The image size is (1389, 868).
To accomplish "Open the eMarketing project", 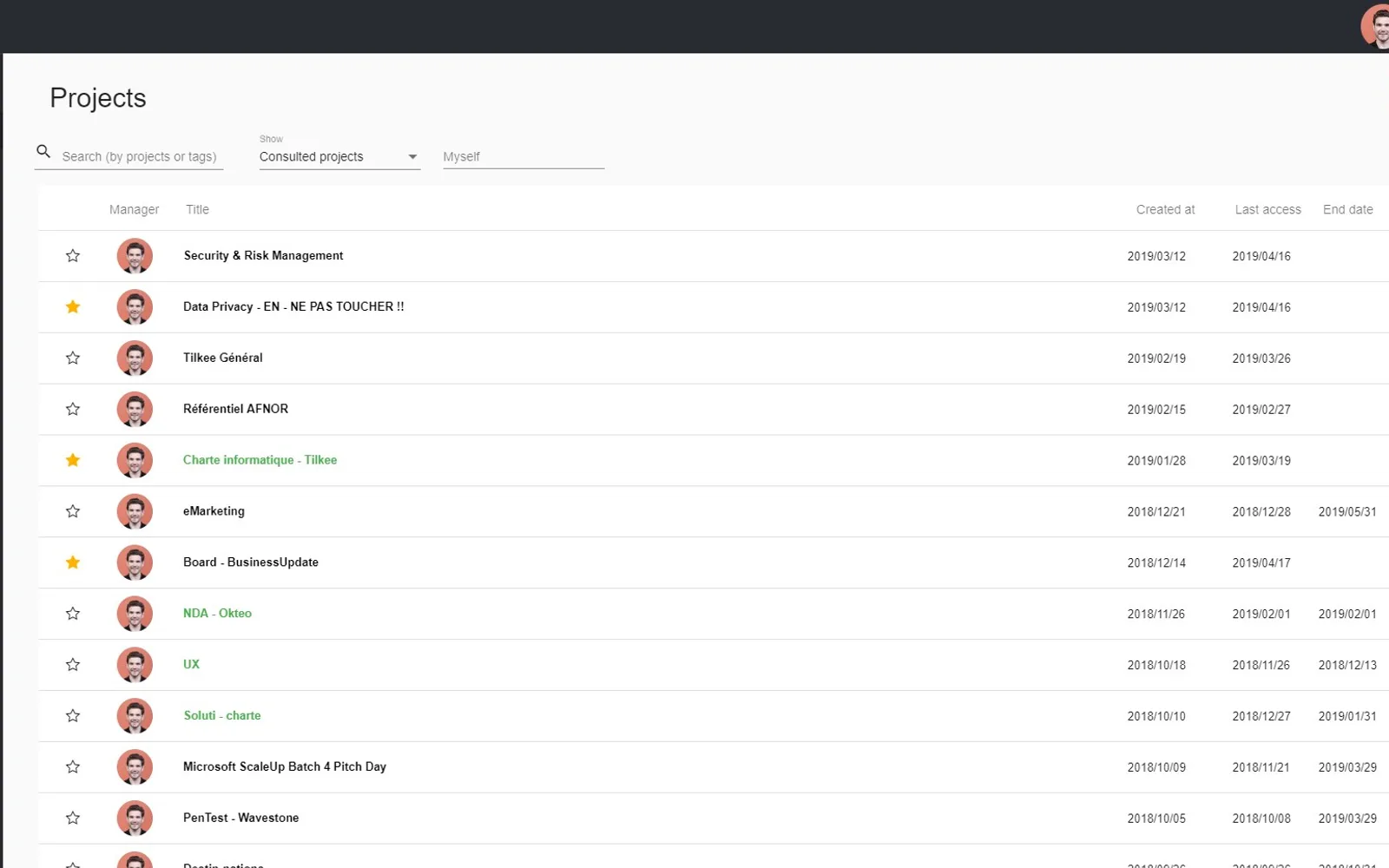I will click(x=214, y=511).
